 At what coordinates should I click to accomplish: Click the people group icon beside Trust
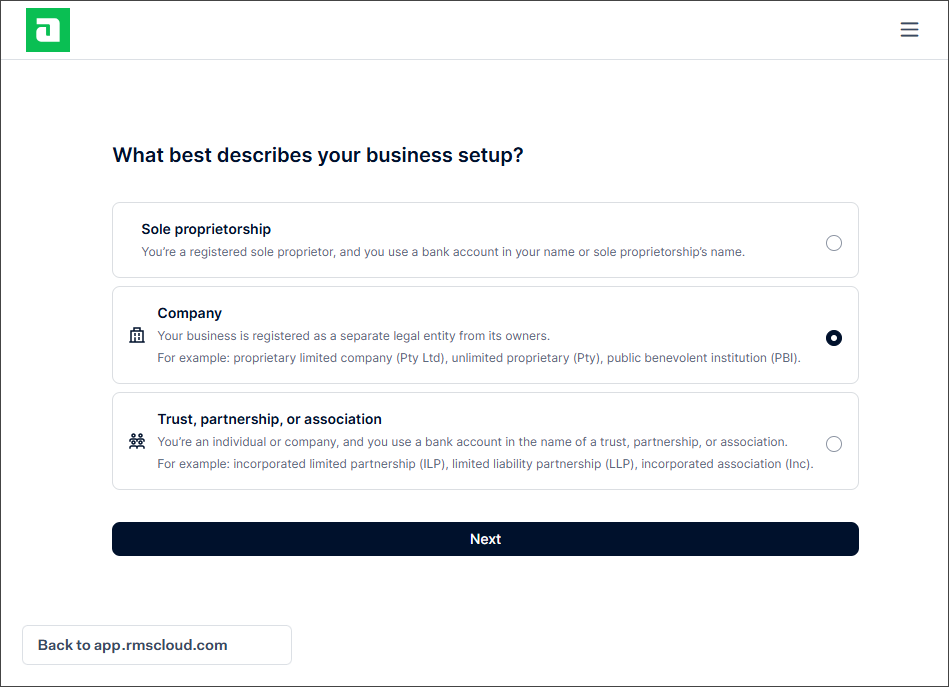(x=137, y=441)
